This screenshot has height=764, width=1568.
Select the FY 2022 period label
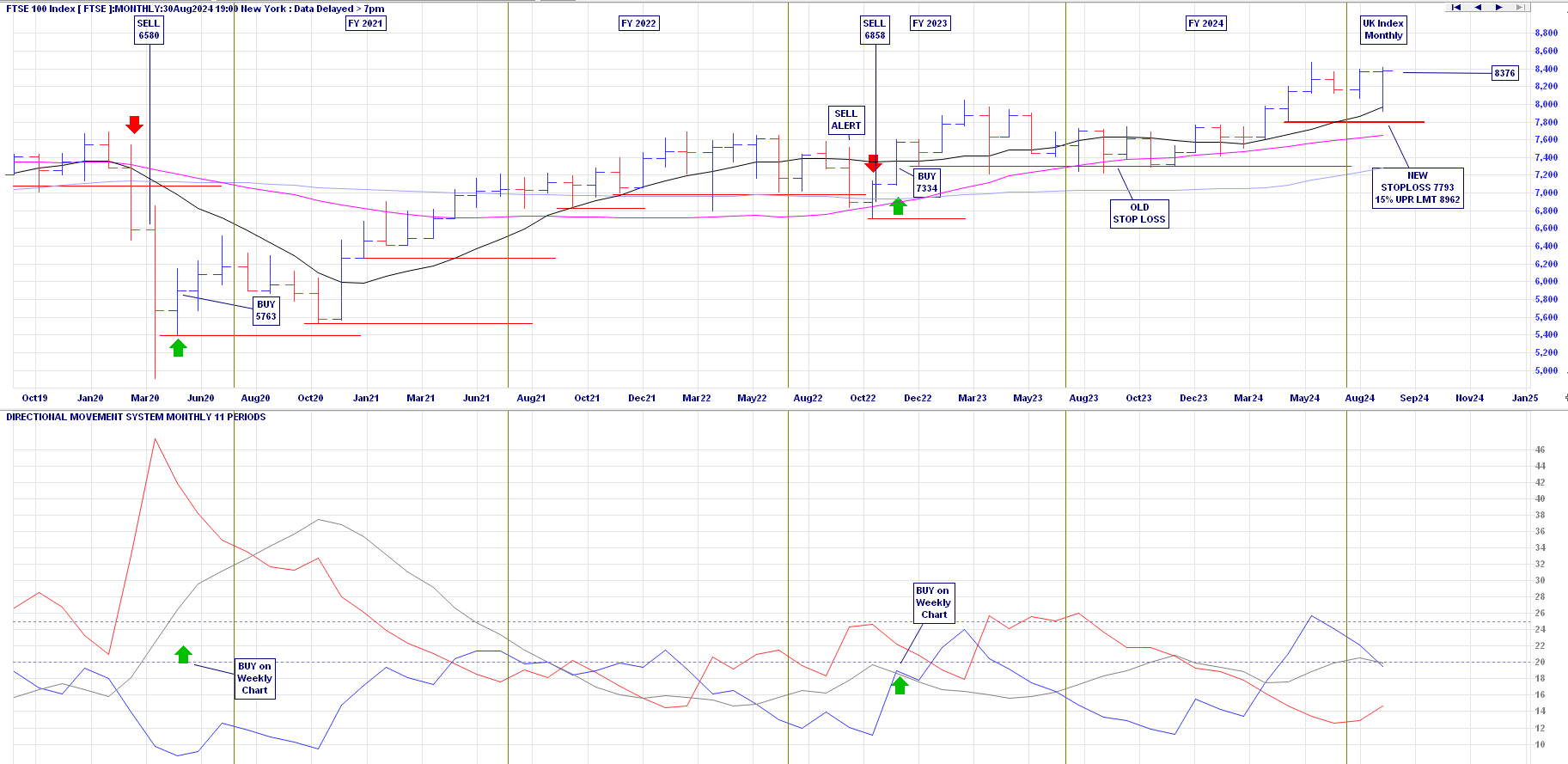pos(638,23)
